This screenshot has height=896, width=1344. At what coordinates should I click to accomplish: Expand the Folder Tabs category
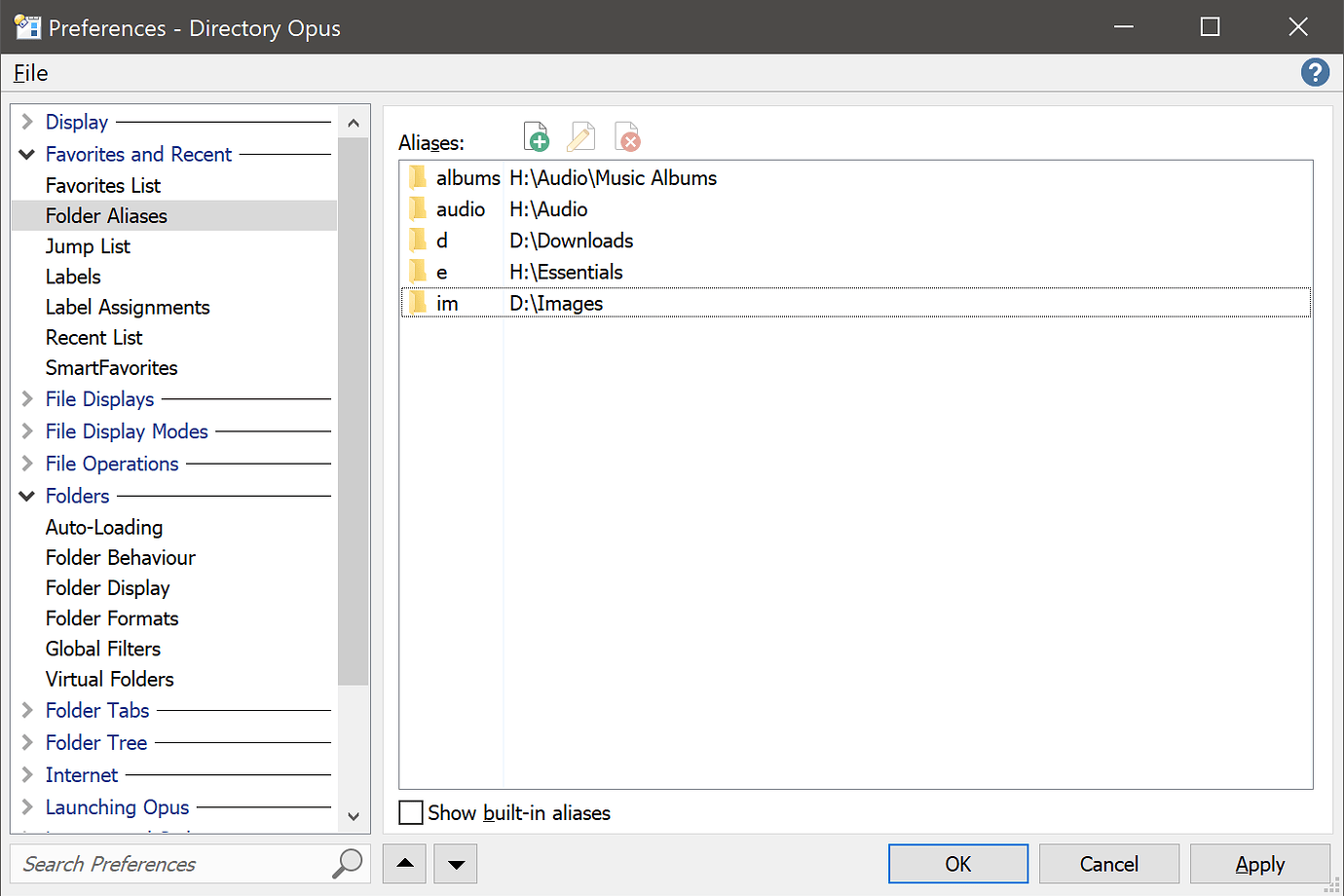point(27,710)
